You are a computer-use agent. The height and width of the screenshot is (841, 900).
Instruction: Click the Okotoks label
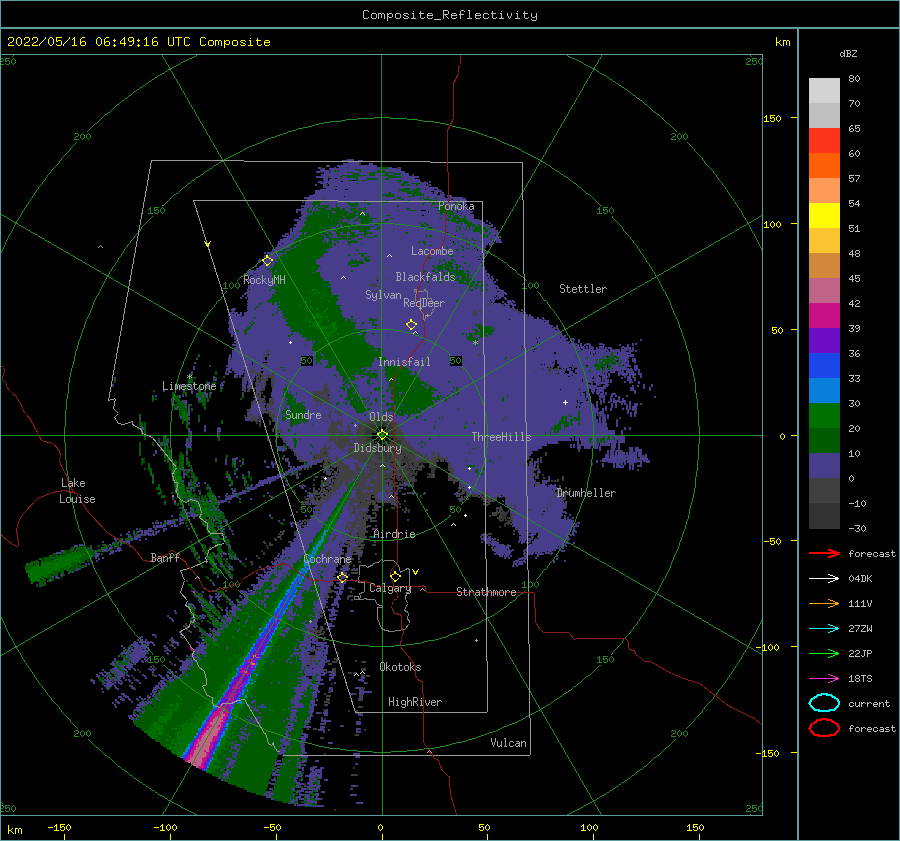400,667
